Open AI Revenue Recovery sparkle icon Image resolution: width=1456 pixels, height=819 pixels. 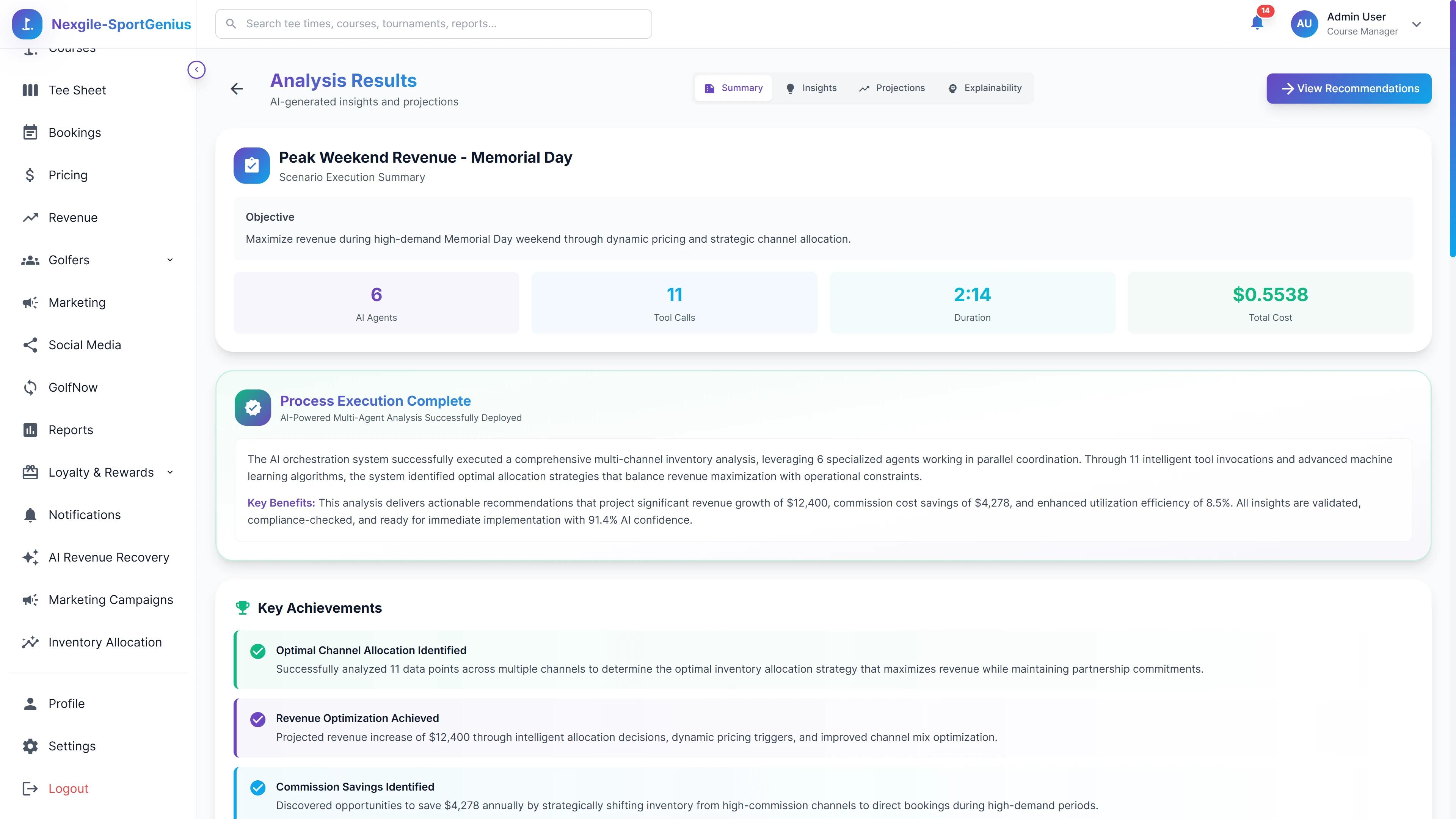coord(30,557)
